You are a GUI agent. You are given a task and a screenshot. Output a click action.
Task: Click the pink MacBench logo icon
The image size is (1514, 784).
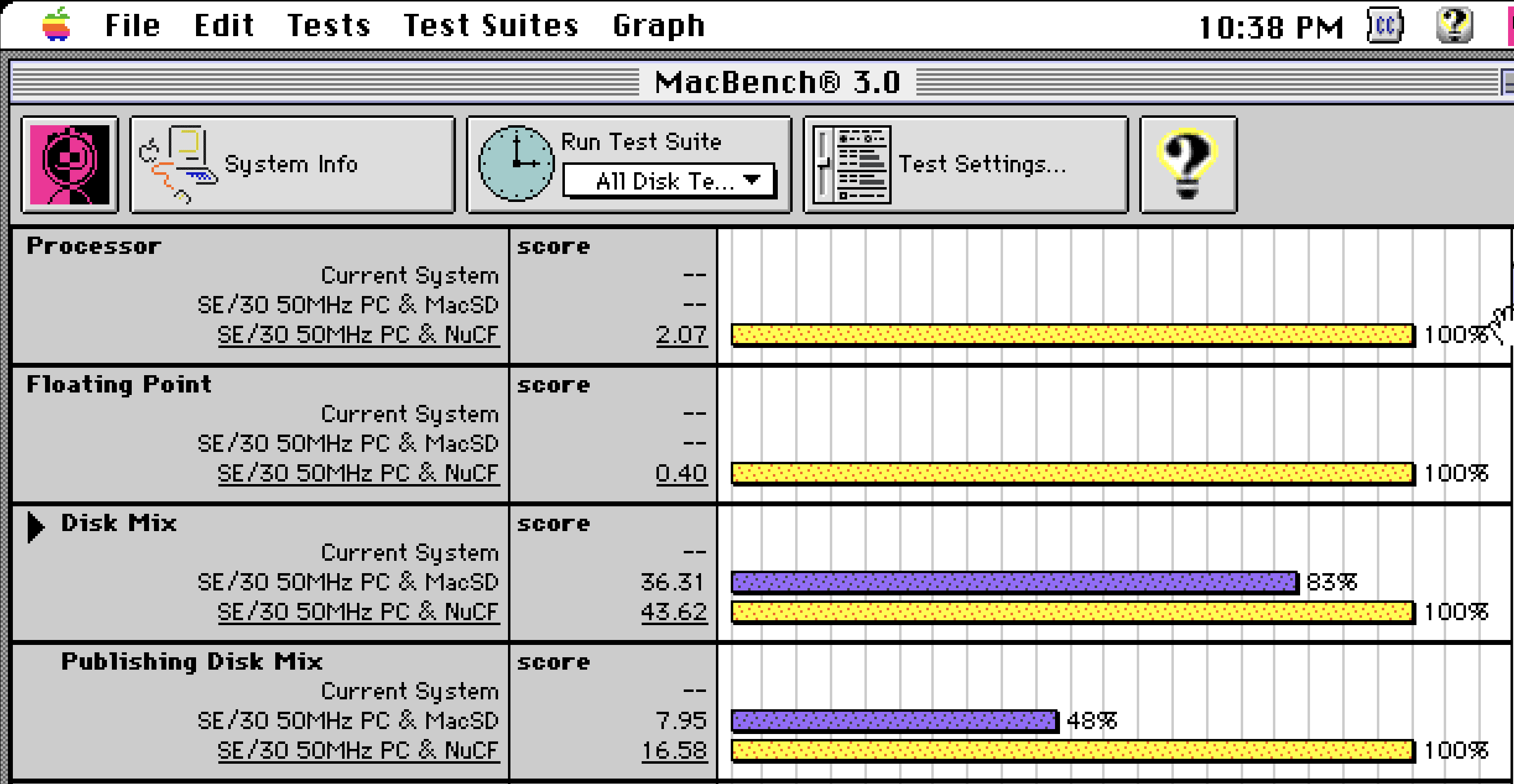tap(69, 164)
